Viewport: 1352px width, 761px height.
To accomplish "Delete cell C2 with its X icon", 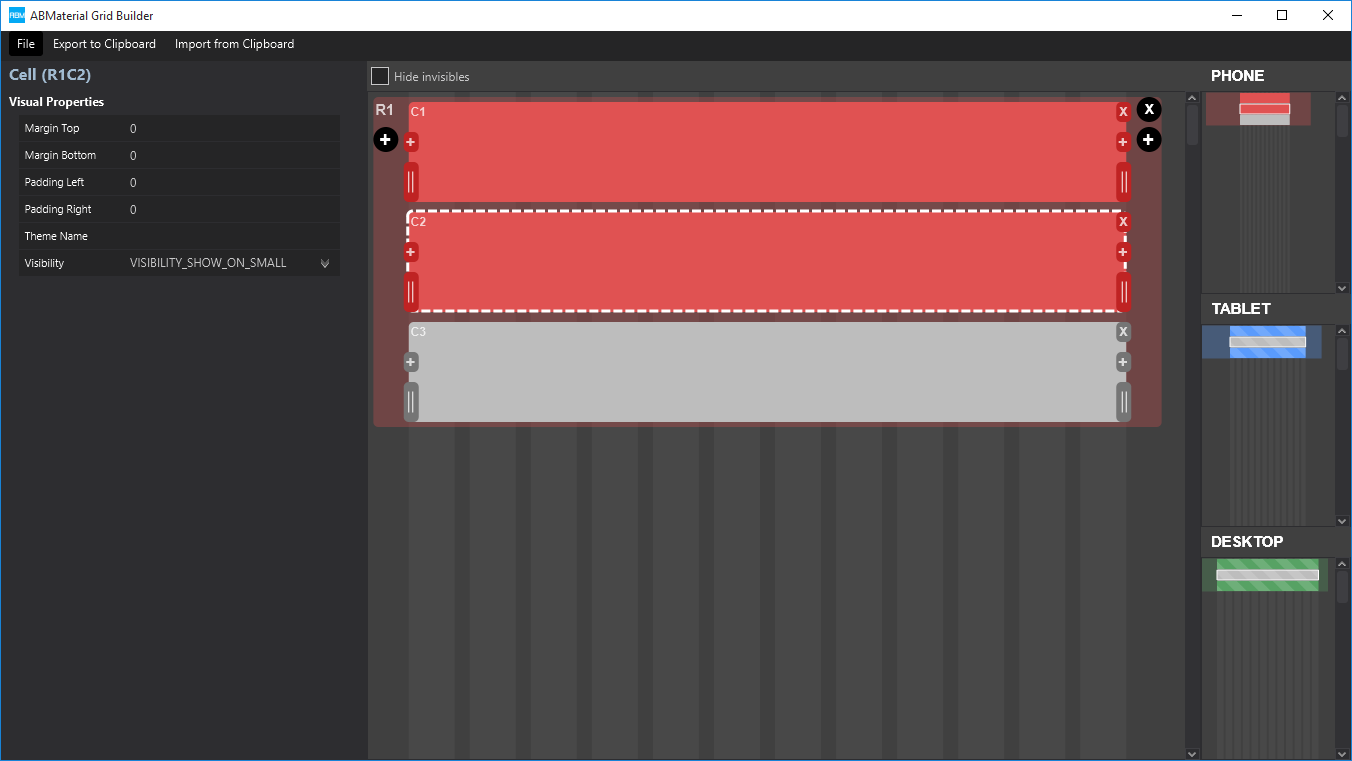I will [1123, 222].
